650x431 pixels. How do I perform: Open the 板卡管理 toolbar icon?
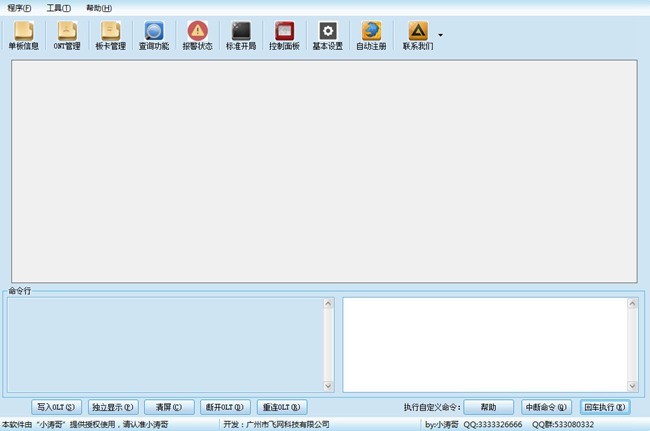pos(111,36)
